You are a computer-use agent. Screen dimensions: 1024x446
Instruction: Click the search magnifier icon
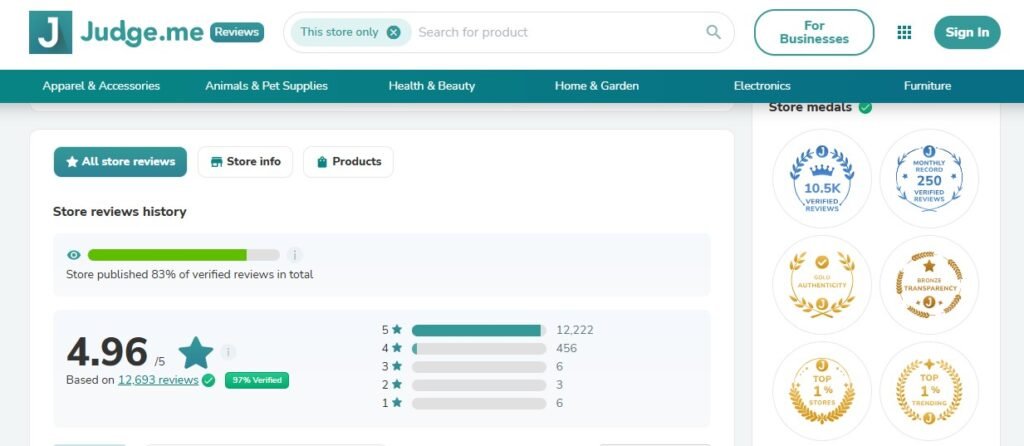point(713,32)
